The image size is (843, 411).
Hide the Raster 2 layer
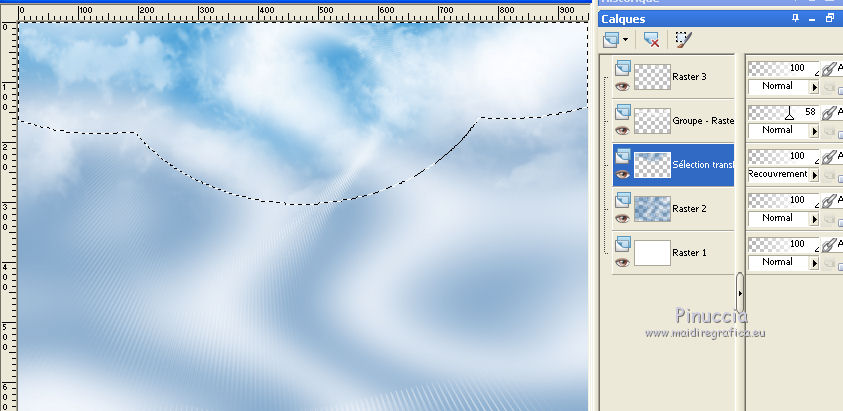coord(623,218)
